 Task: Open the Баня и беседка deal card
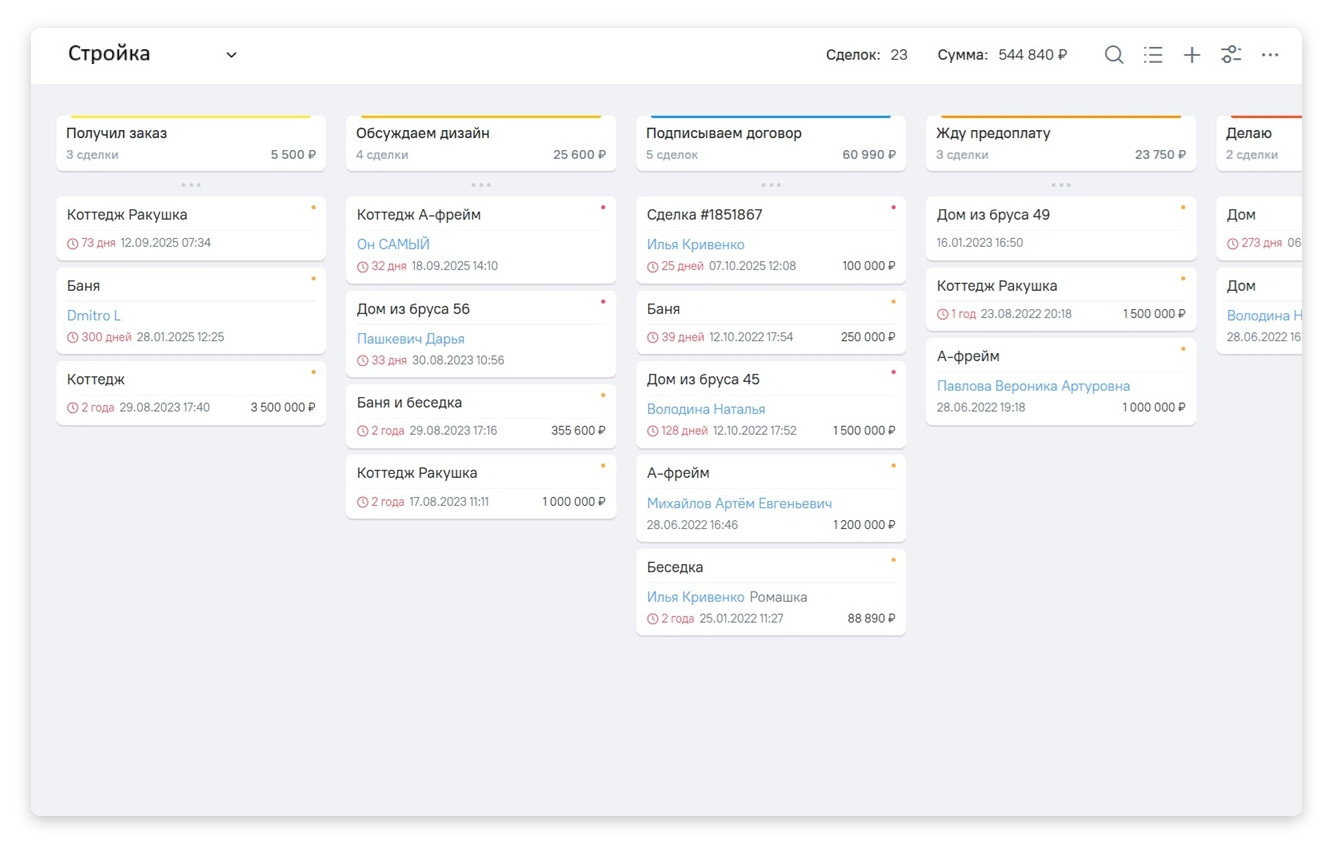(x=480, y=415)
